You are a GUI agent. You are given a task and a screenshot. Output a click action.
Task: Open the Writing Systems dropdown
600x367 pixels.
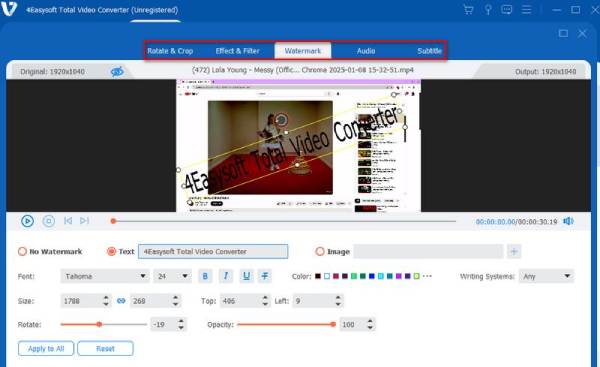coord(546,276)
